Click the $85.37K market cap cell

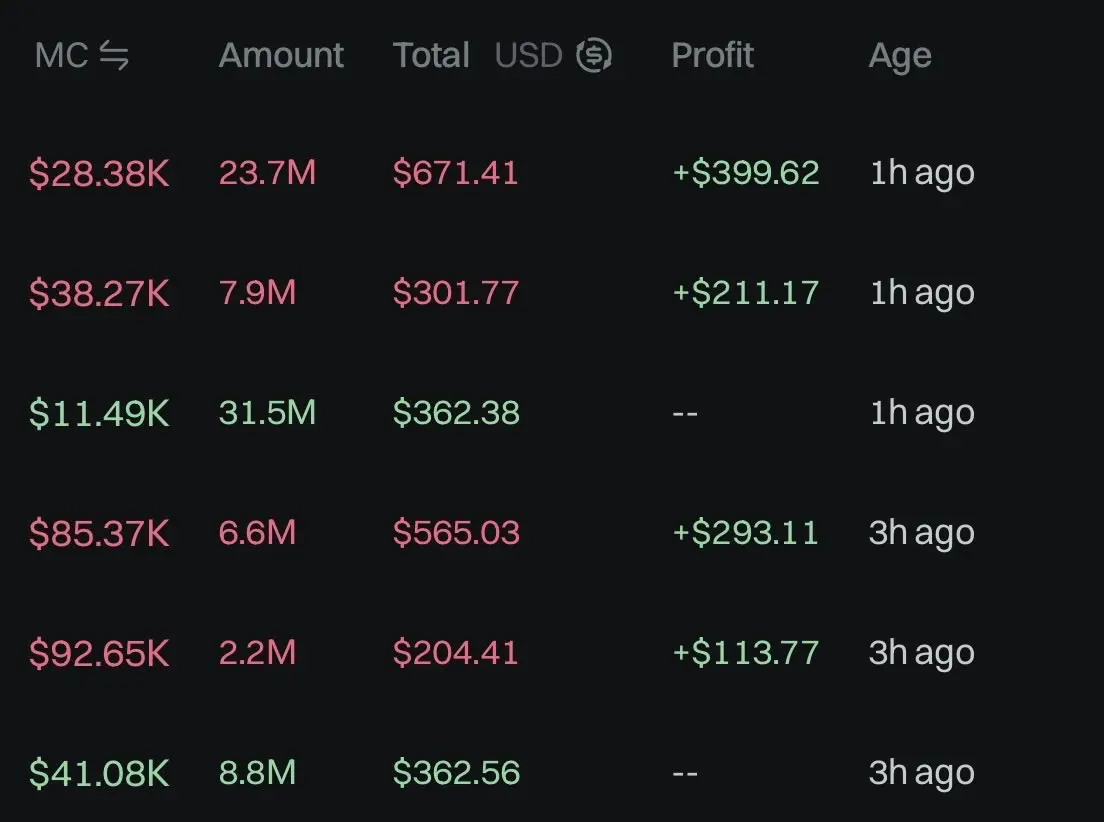pos(99,533)
